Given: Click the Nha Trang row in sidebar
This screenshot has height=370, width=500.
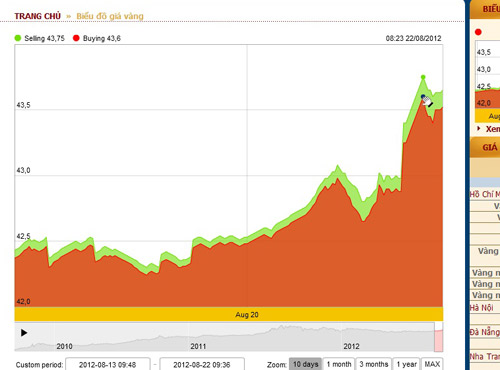Looking at the screenshot, I should tap(485, 356).
